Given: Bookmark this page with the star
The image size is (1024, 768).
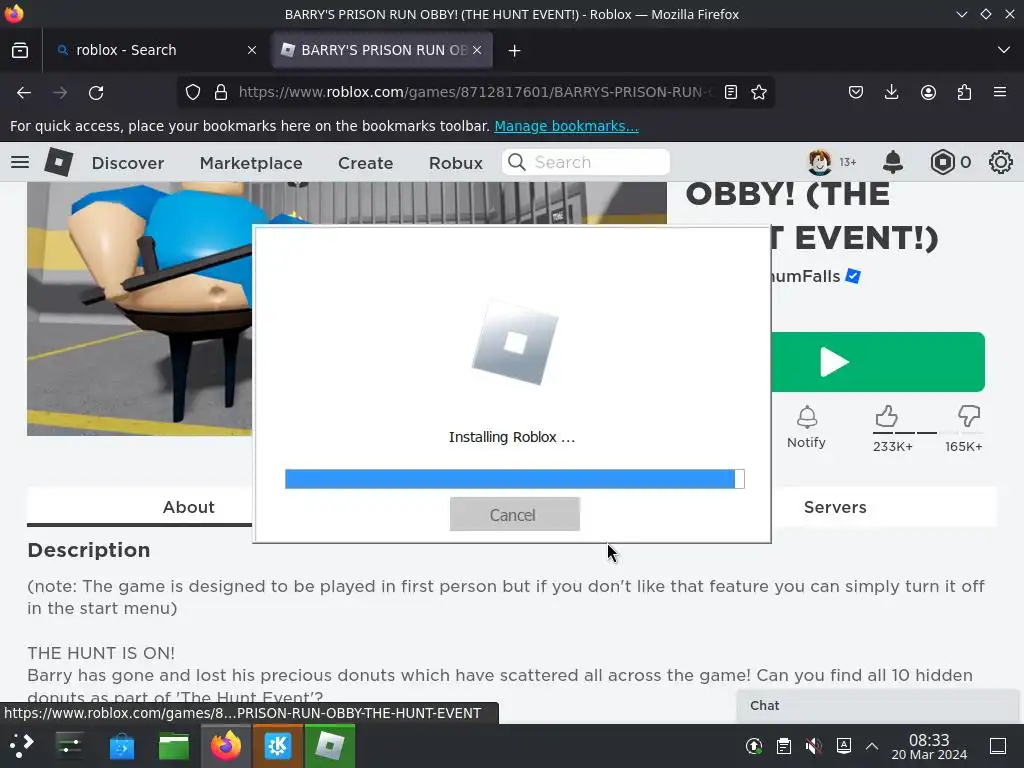Looking at the screenshot, I should click(758, 93).
